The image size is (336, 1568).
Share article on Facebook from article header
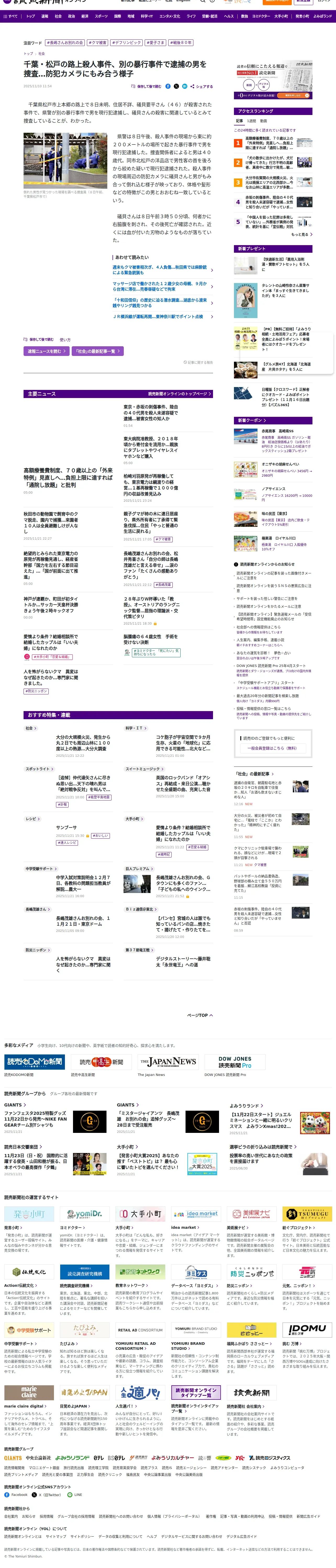tap(168, 87)
